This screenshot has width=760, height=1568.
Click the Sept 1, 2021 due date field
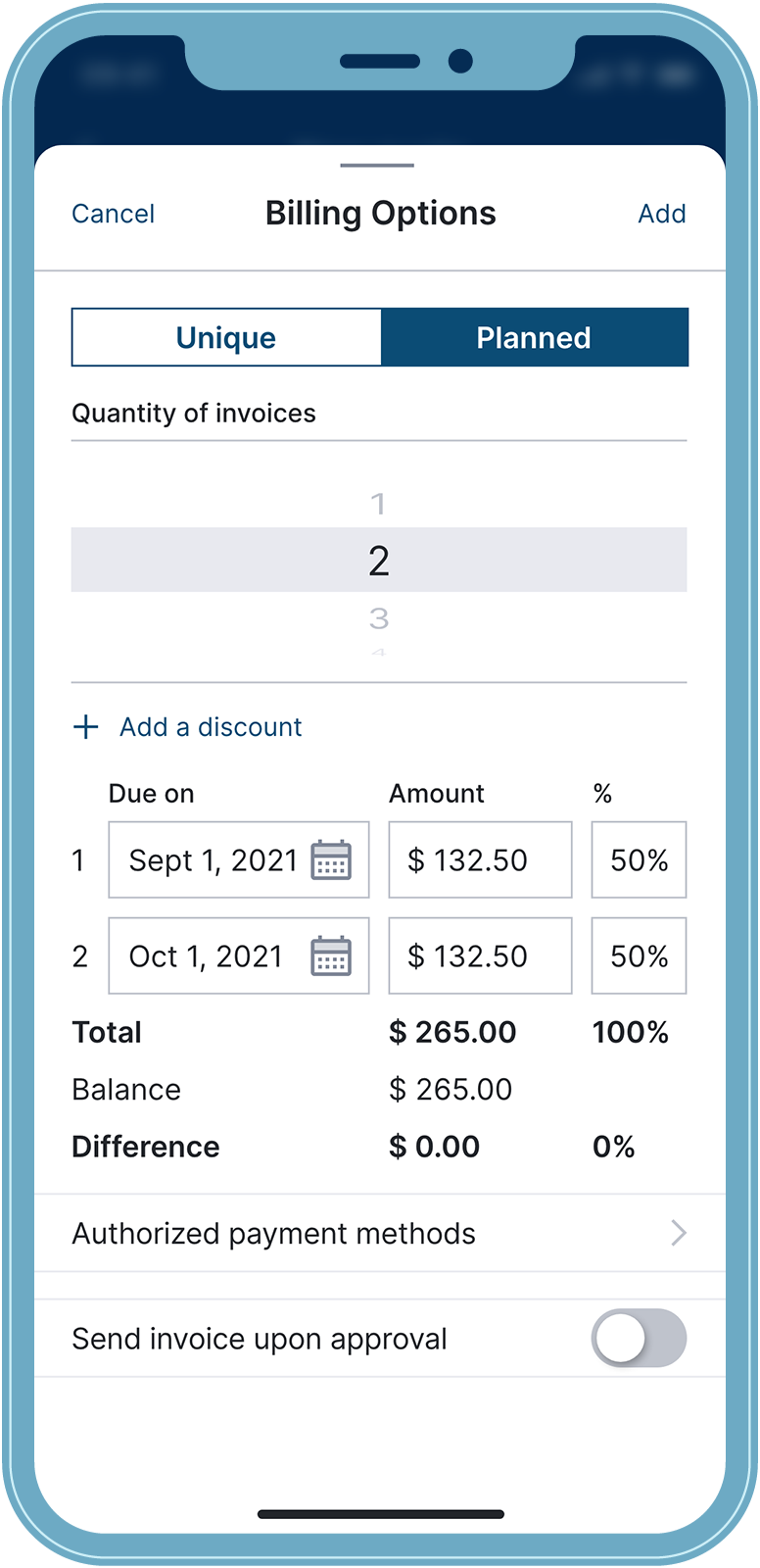214,860
